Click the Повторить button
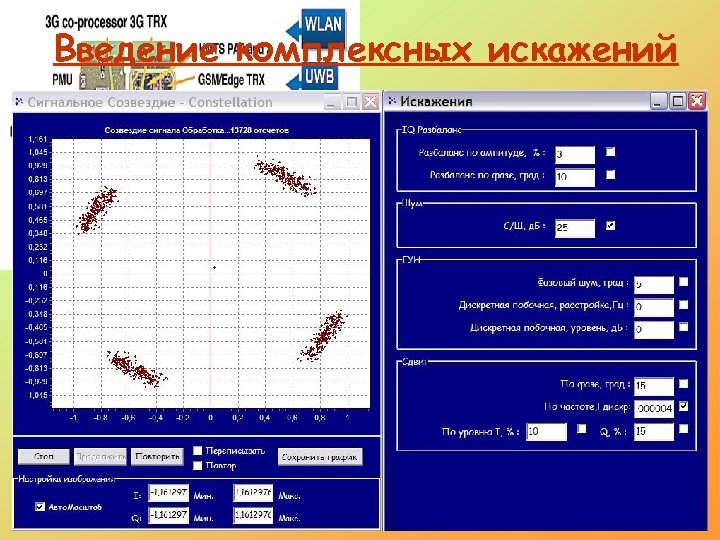Image resolution: width=720 pixels, height=540 pixels. click(157, 457)
